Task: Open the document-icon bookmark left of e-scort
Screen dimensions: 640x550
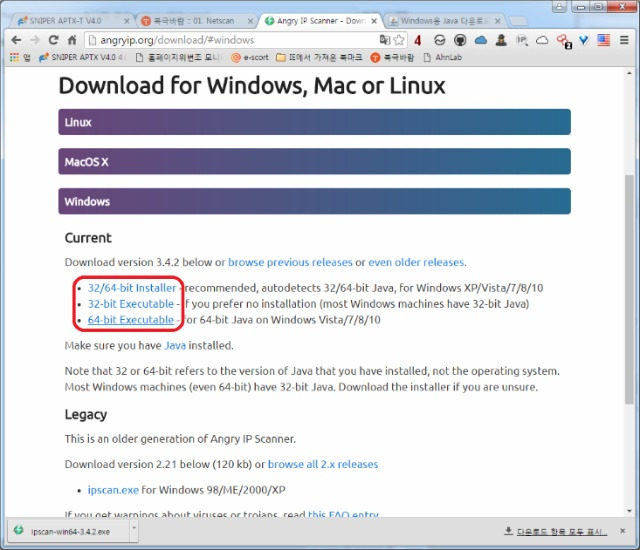Action: point(178,58)
